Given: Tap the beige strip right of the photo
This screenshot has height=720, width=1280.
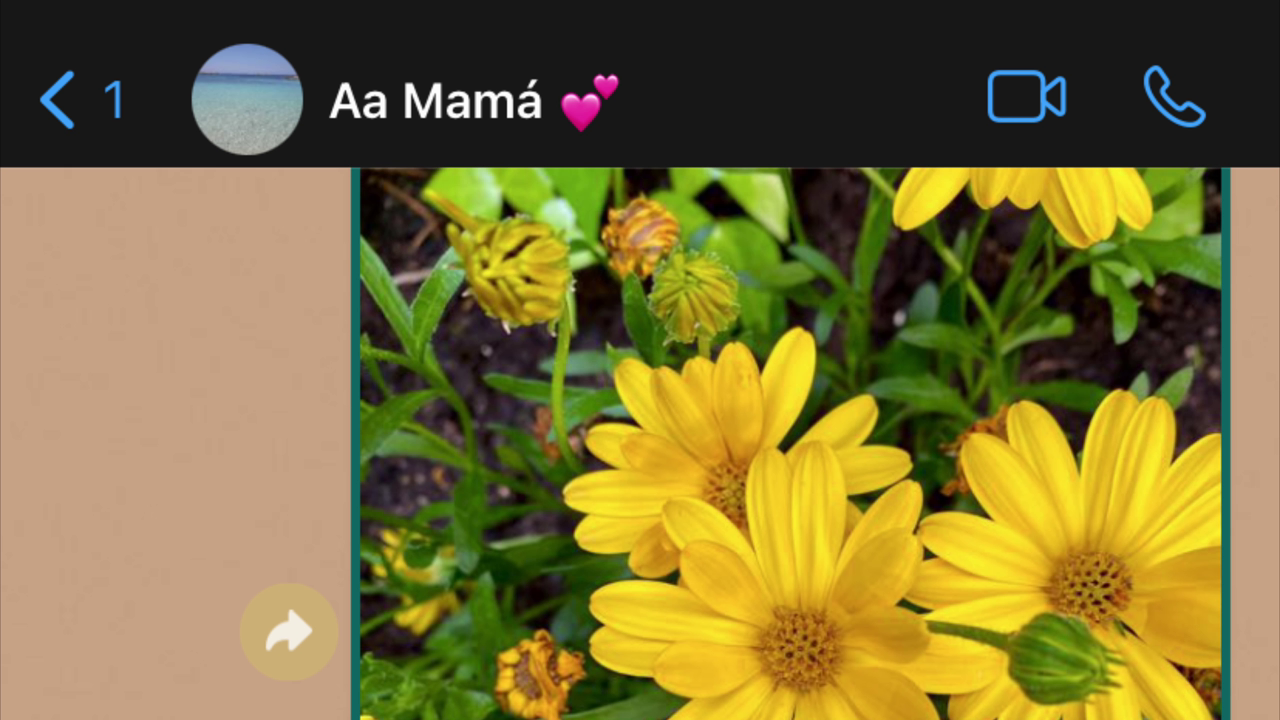Looking at the screenshot, I should click(1254, 444).
